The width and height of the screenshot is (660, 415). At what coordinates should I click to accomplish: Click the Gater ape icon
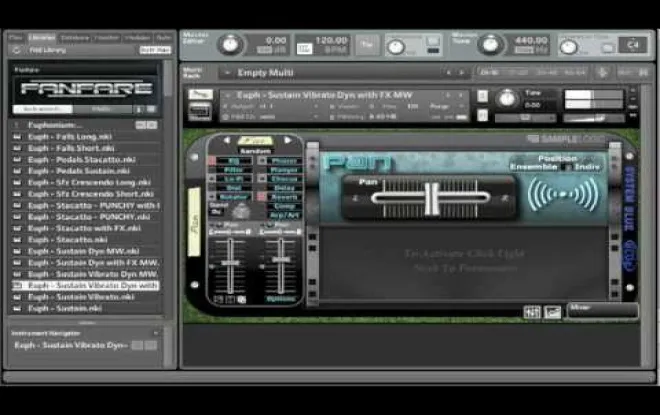click(x=240, y=210)
